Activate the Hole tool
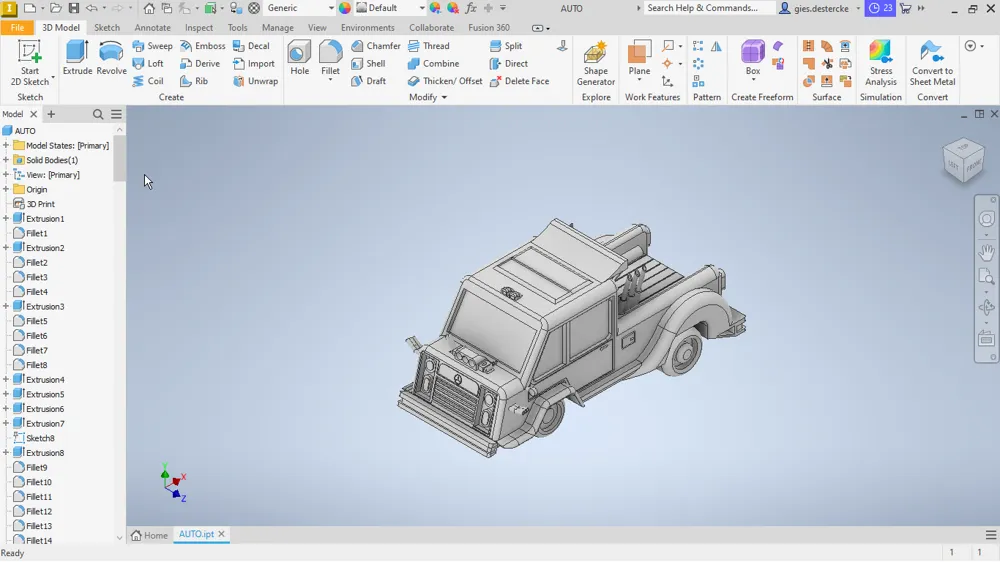Screen dimensions: 1000x562 click(299, 58)
